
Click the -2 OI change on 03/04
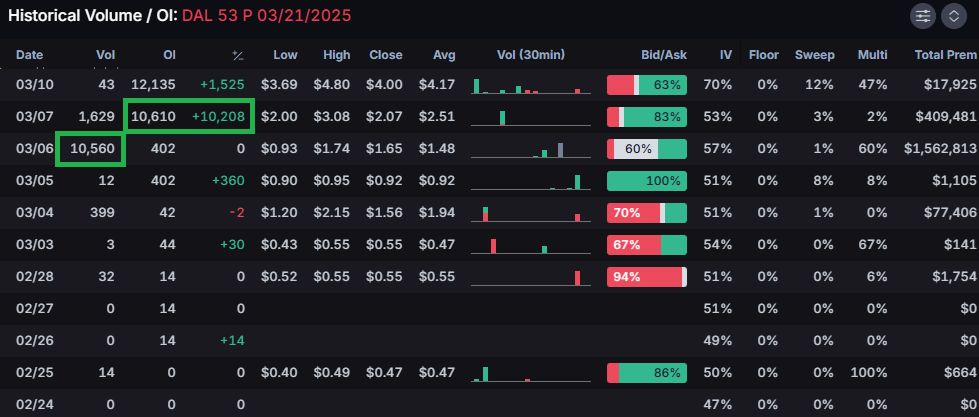[237, 212]
